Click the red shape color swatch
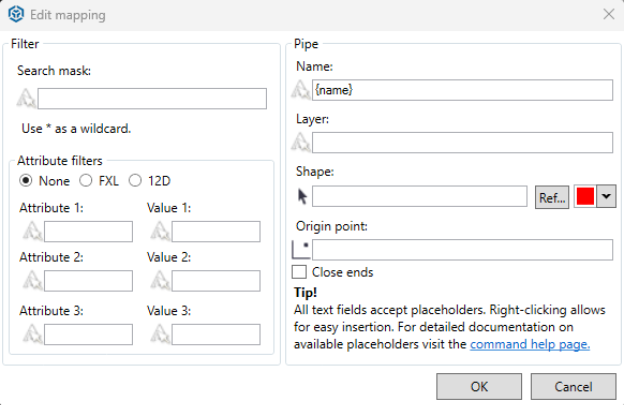 [x=584, y=197]
